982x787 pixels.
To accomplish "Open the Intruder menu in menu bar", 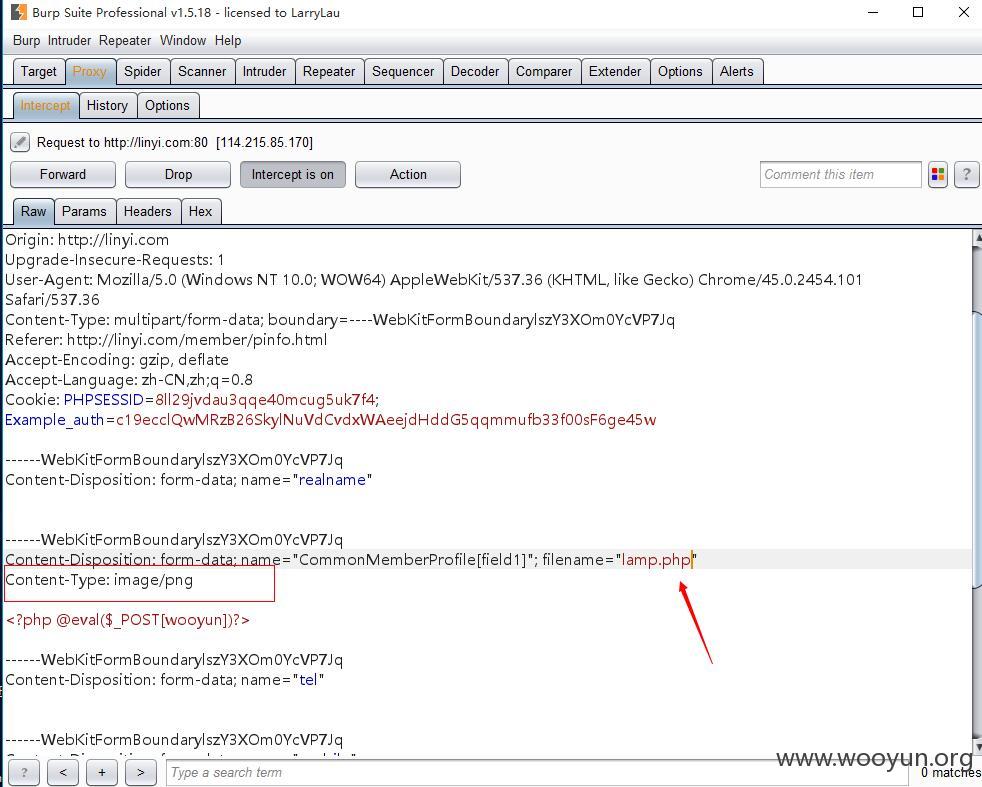I will [x=69, y=41].
